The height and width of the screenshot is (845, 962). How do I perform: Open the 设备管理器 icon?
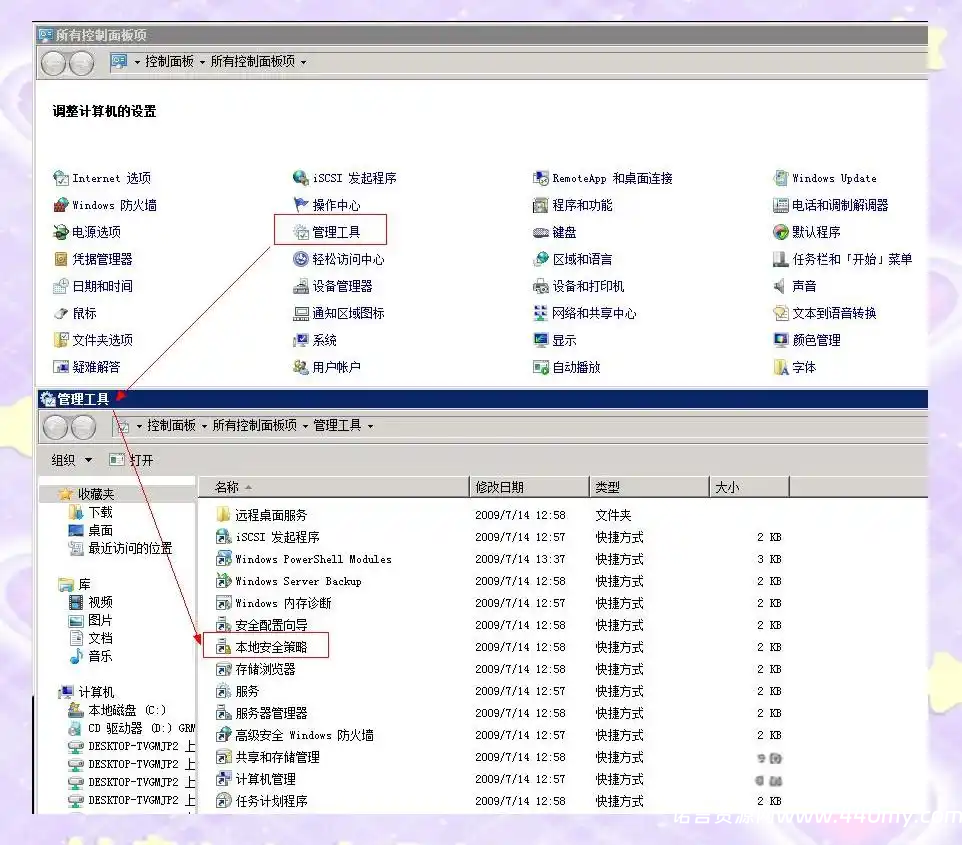pos(301,287)
